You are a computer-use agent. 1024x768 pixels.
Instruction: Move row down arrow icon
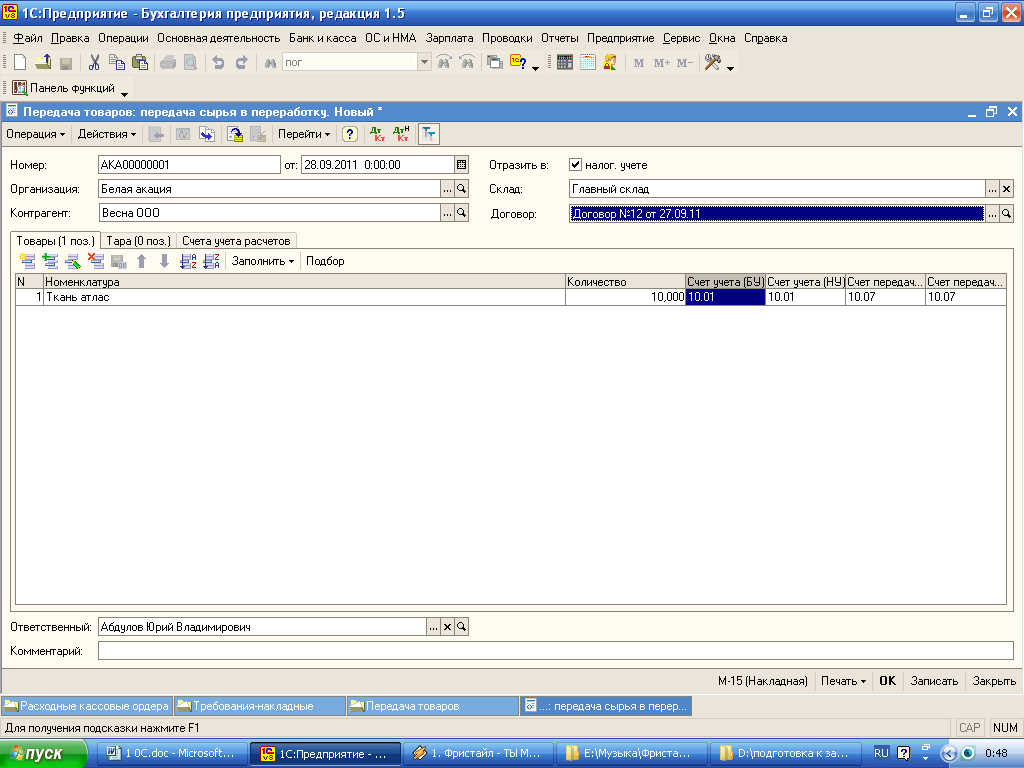pyautogui.click(x=165, y=261)
